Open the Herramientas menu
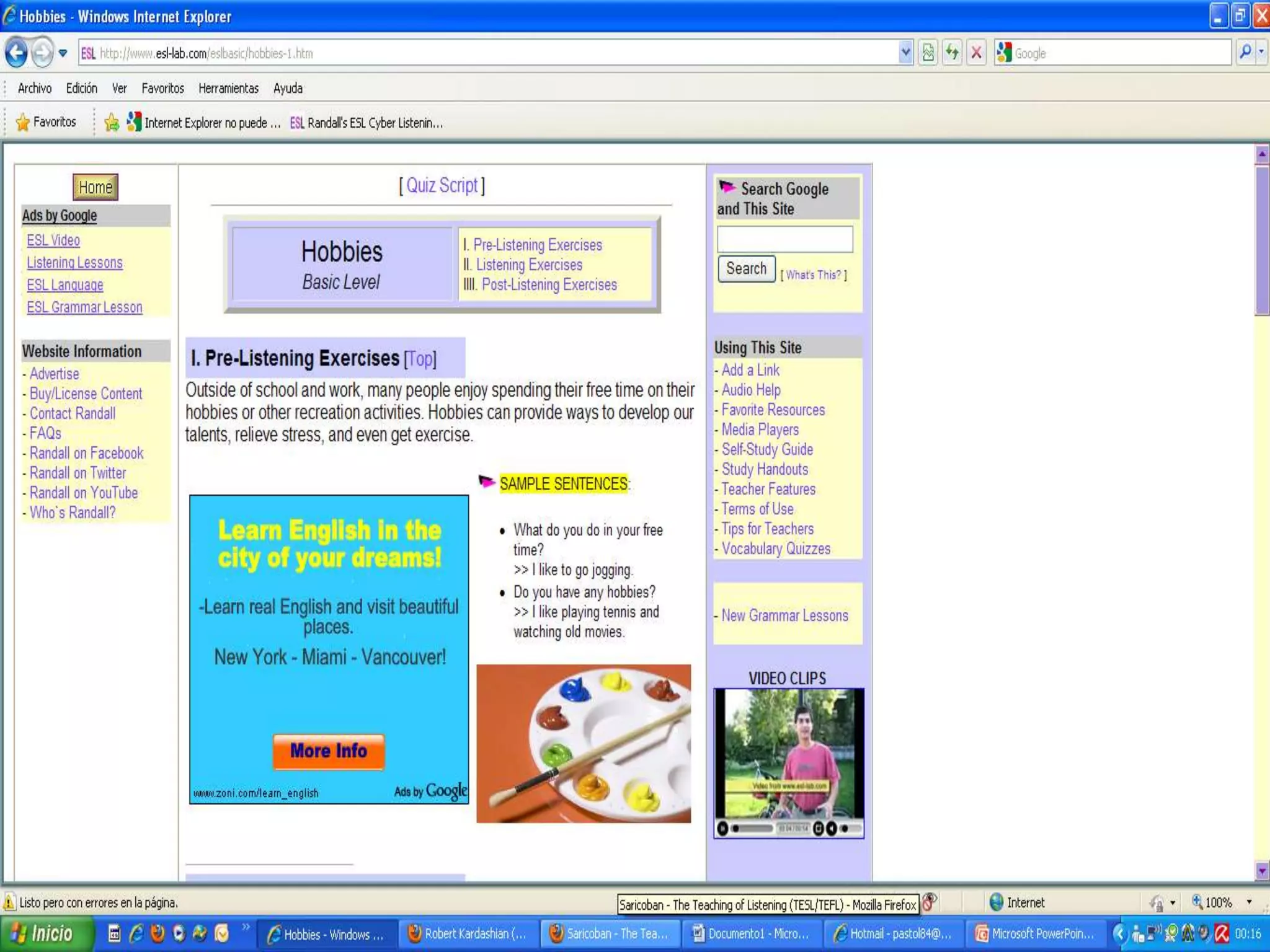Viewport: 1270px width, 952px height. point(228,88)
